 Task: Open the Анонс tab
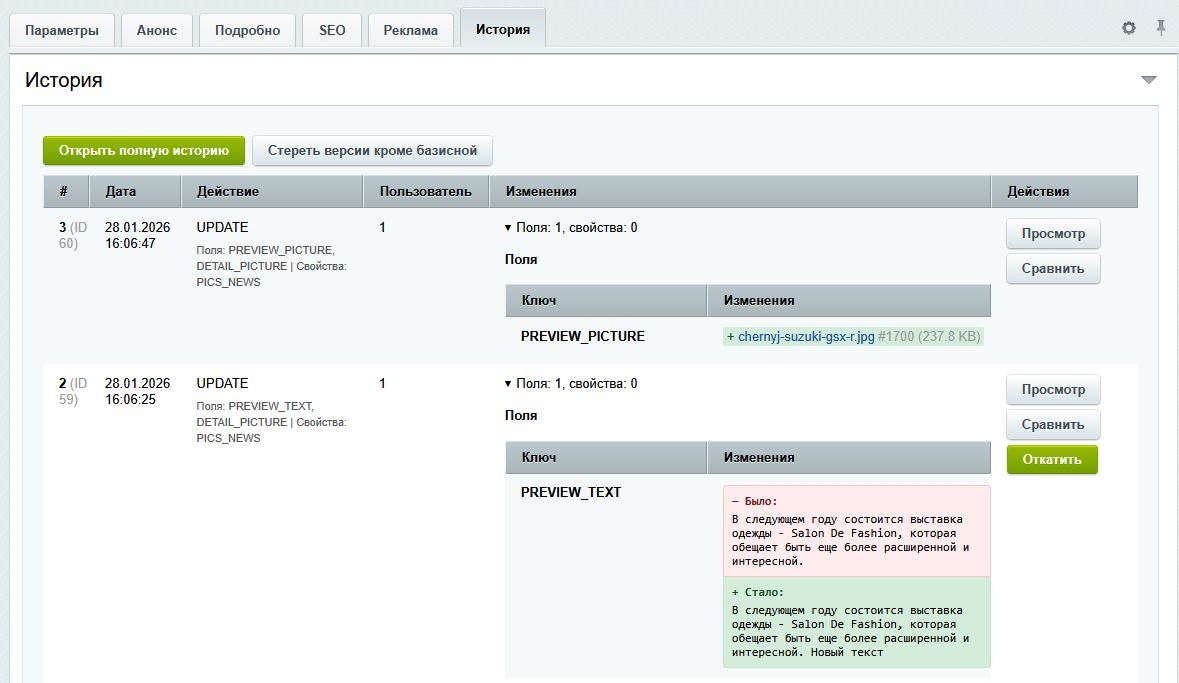[x=156, y=30]
